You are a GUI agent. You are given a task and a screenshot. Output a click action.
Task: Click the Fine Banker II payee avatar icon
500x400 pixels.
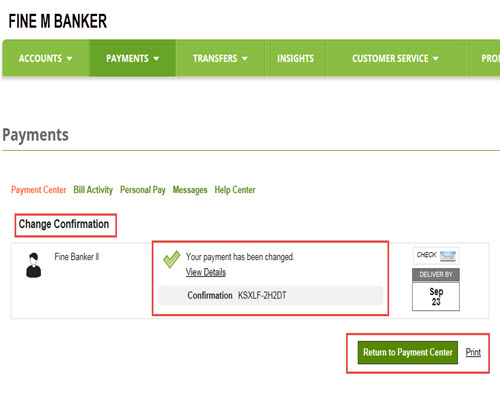point(33,265)
